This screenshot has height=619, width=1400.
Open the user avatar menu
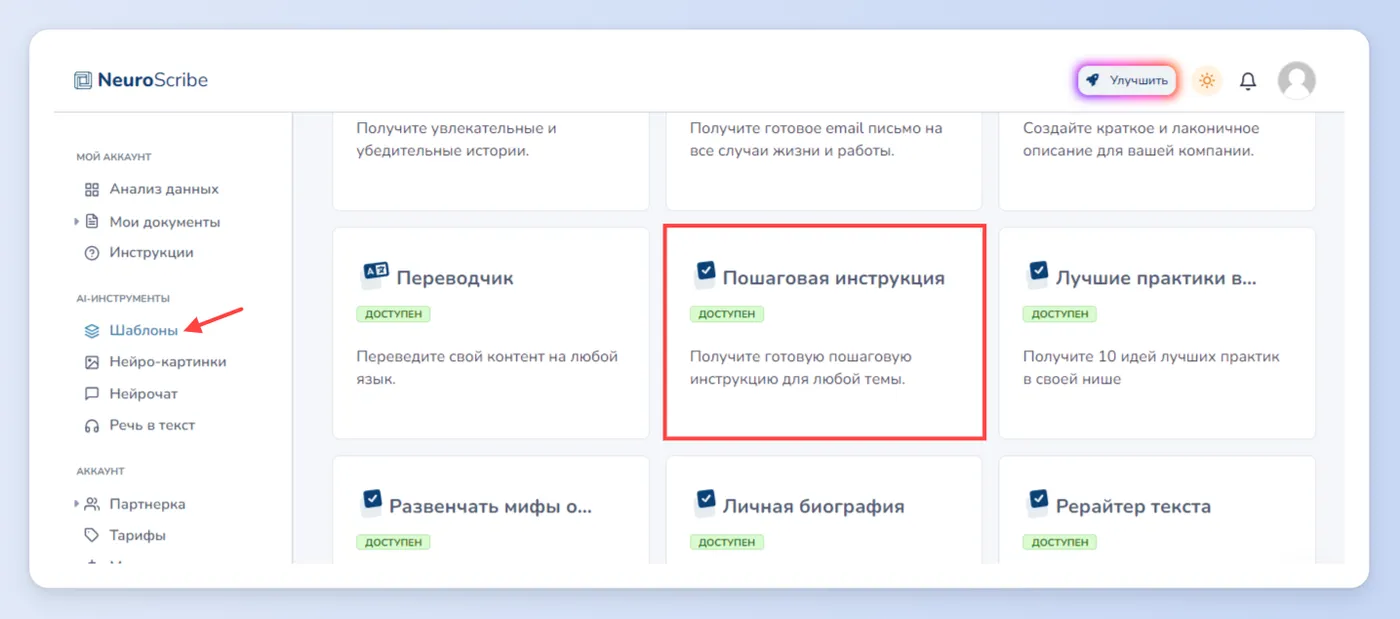[1297, 80]
